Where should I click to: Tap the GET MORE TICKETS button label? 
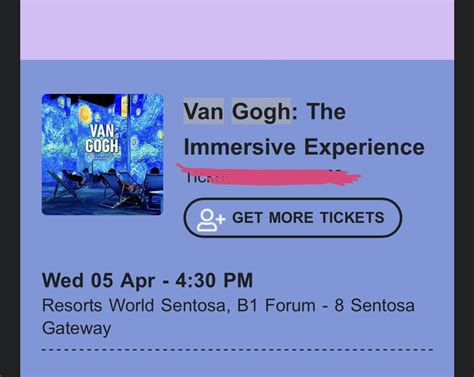coord(308,218)
